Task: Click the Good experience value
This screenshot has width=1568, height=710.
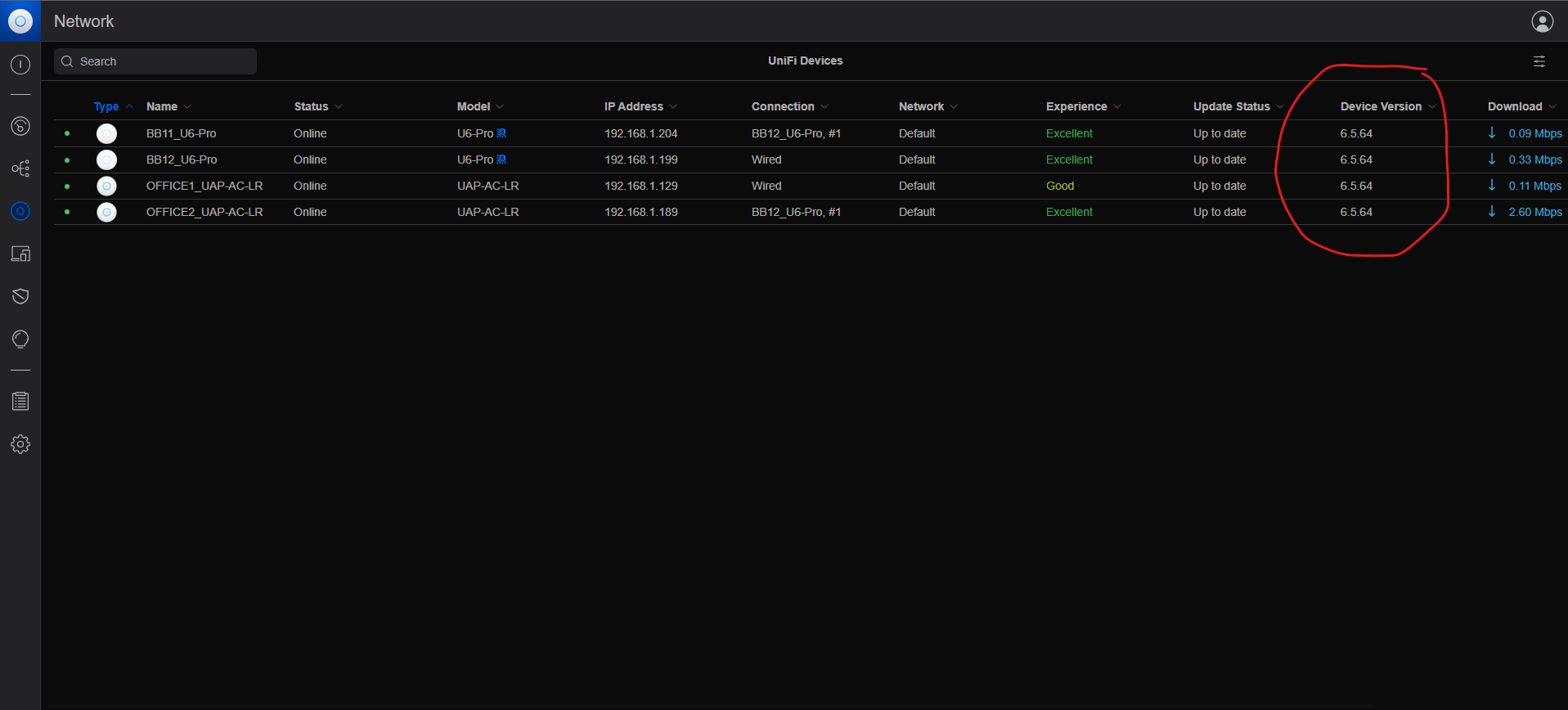Action: click(x=1059, y=186)
